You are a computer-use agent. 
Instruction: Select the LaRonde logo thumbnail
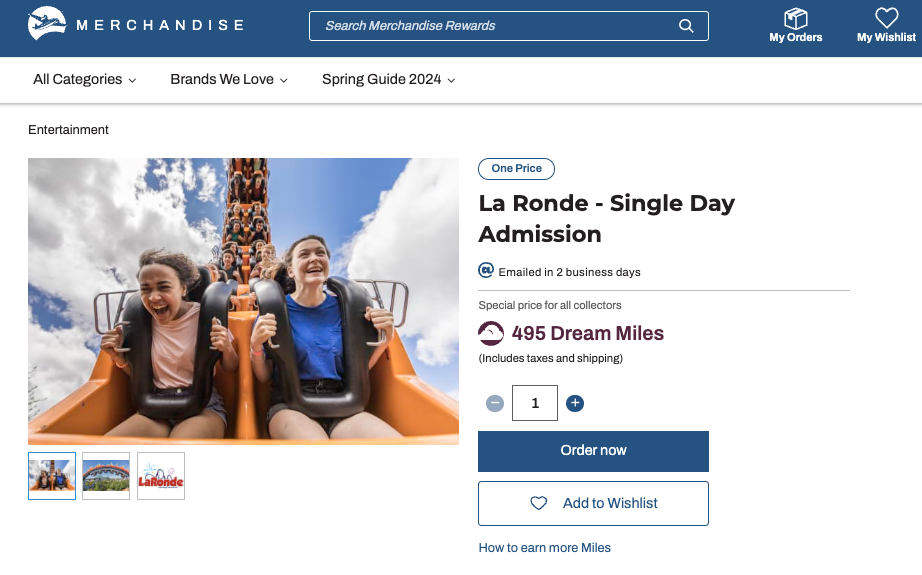[161, 476]
